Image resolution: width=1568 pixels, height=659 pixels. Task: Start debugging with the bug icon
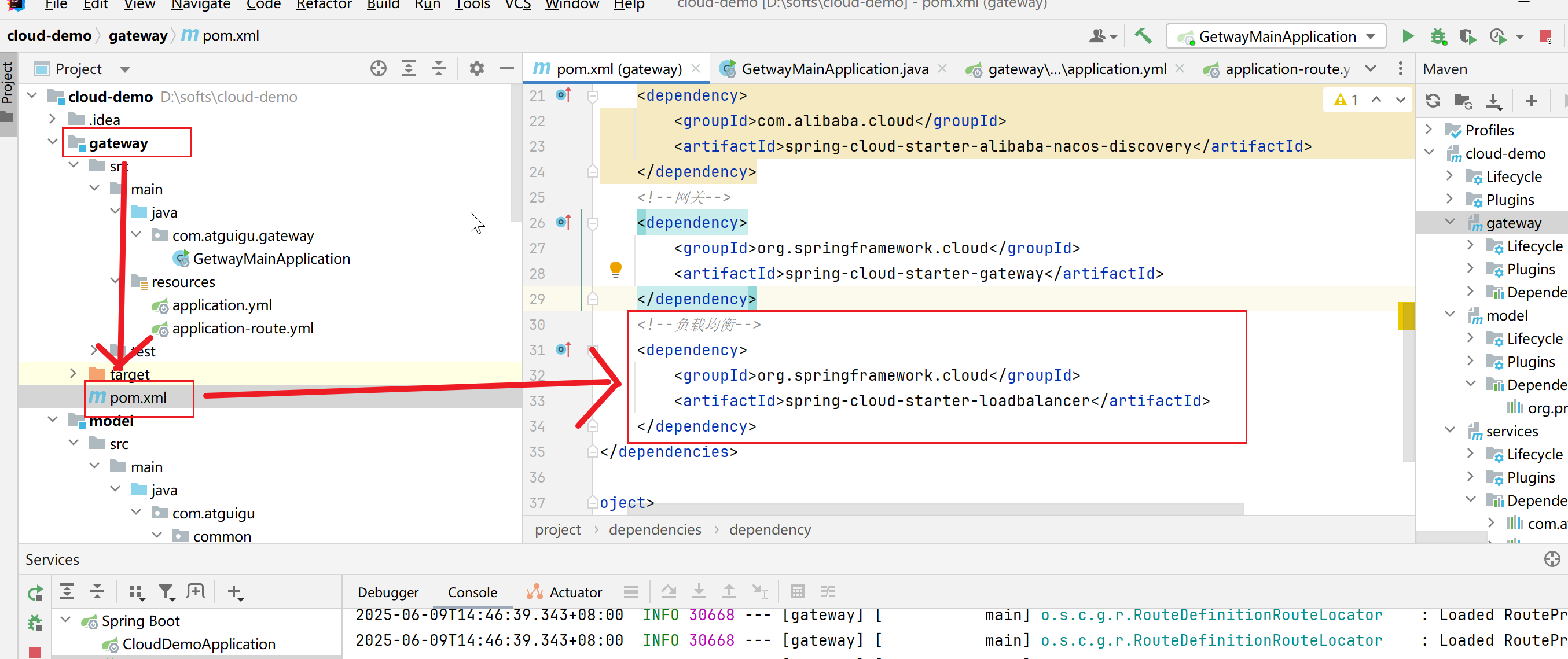click(x=1438, y=36)
